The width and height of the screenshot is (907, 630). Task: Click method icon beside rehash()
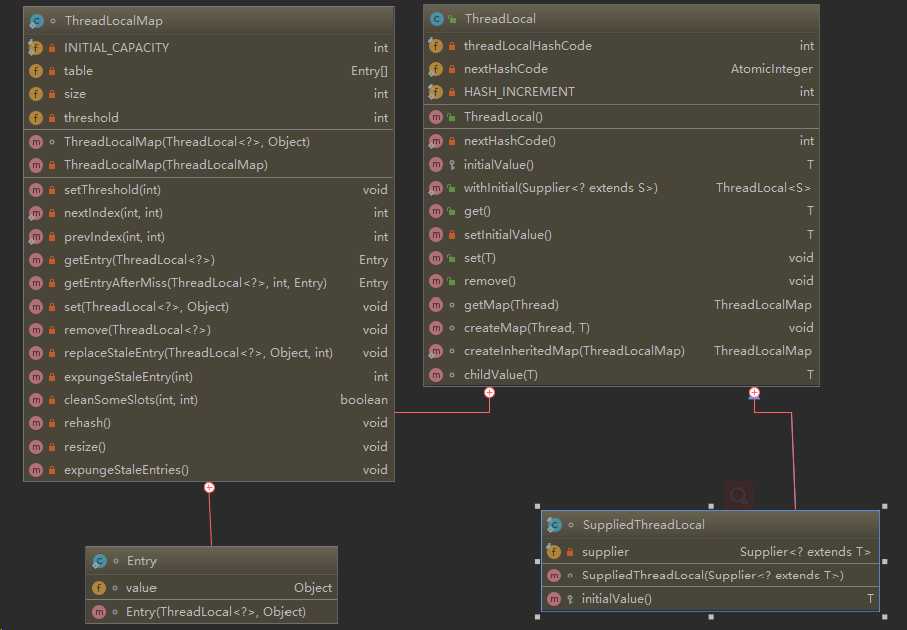point(36,423)
